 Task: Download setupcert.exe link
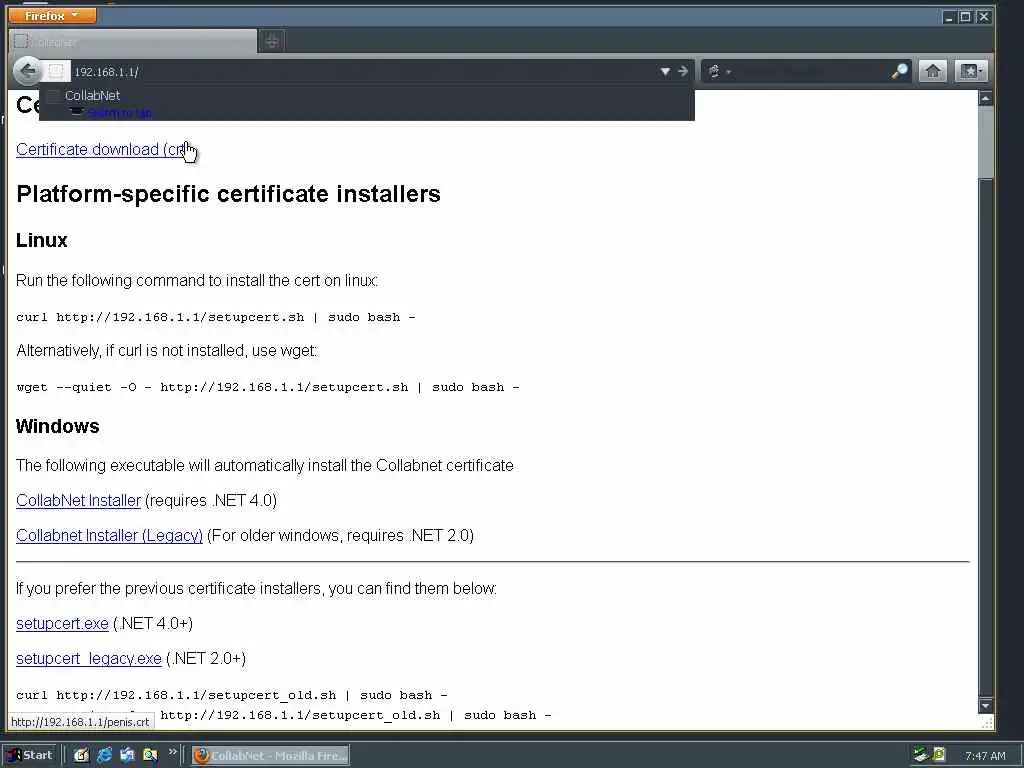tap(62, 624)
